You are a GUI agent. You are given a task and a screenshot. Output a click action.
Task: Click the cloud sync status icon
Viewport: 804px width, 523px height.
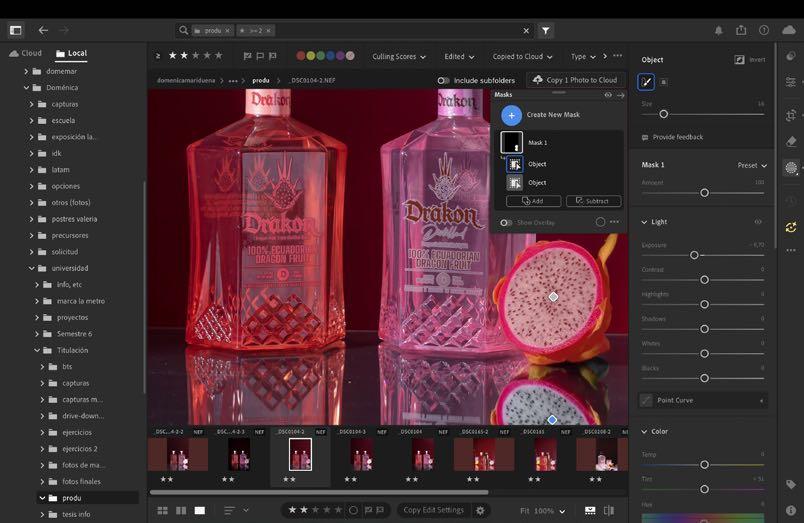pyautogui.click(x=790, y=30)
